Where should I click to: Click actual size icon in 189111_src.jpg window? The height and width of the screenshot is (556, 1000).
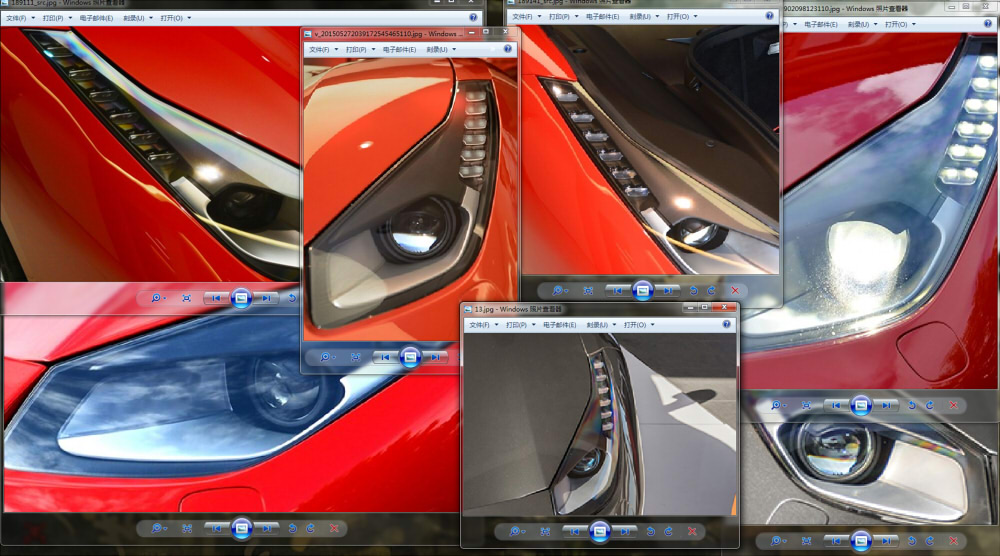pyautogui.click(x=187, y=298)
